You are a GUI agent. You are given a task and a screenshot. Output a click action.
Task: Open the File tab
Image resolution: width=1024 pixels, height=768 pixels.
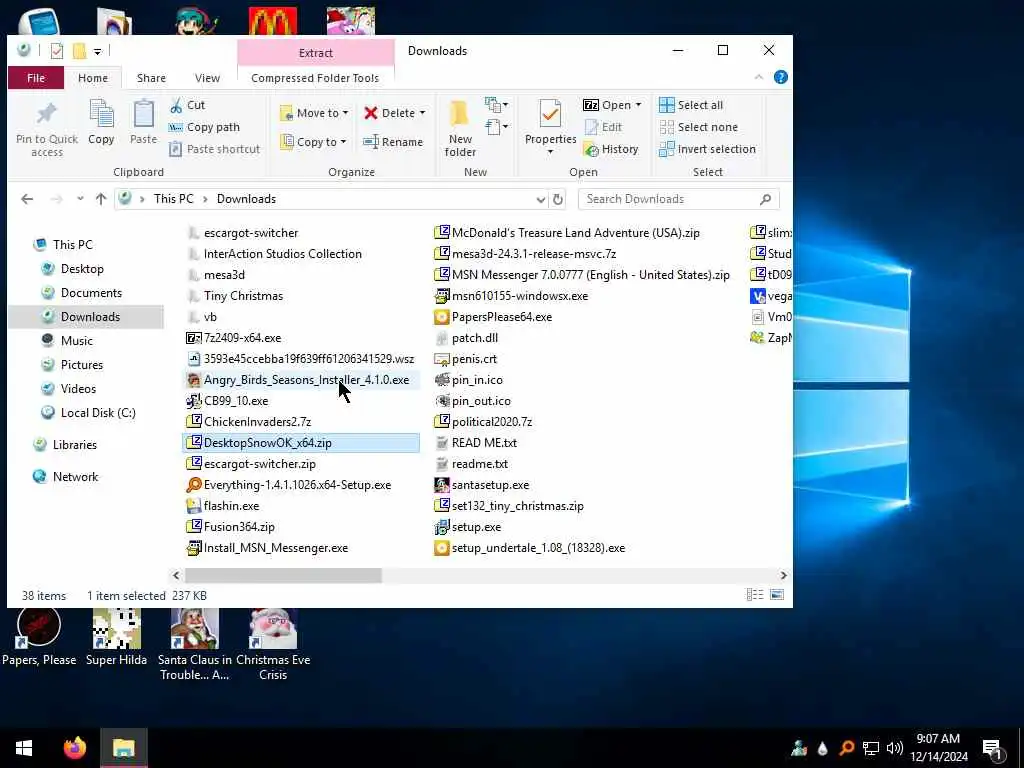tap(36, 78)
